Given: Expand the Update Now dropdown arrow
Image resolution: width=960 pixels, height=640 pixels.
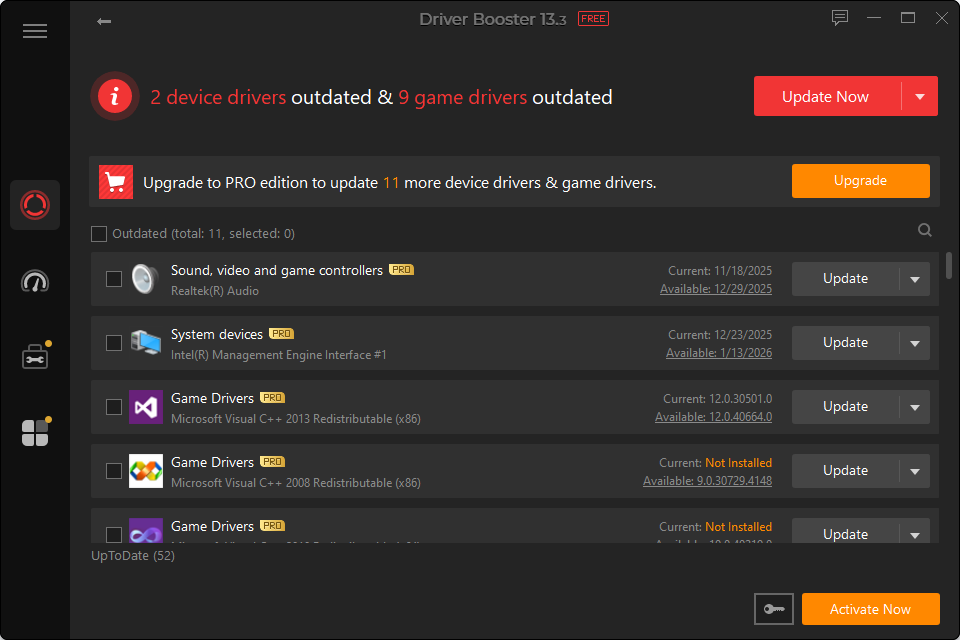Looking at the screenshot, I should [920, 97].
